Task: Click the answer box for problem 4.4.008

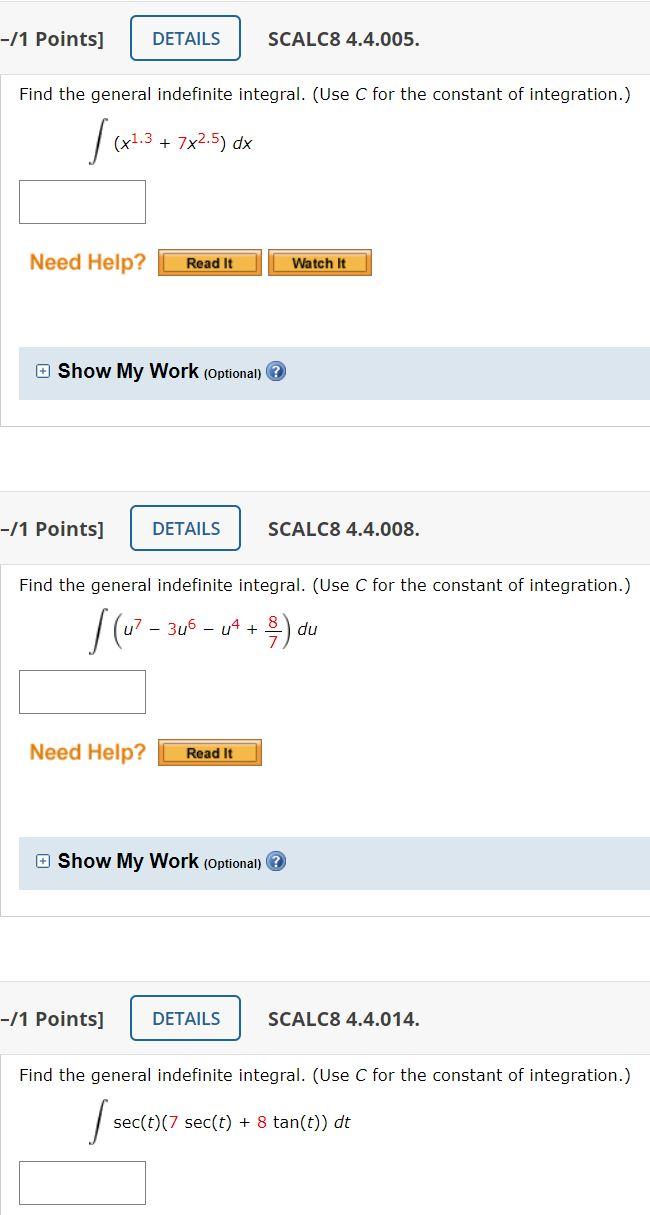Action: [x=82, y=691]
